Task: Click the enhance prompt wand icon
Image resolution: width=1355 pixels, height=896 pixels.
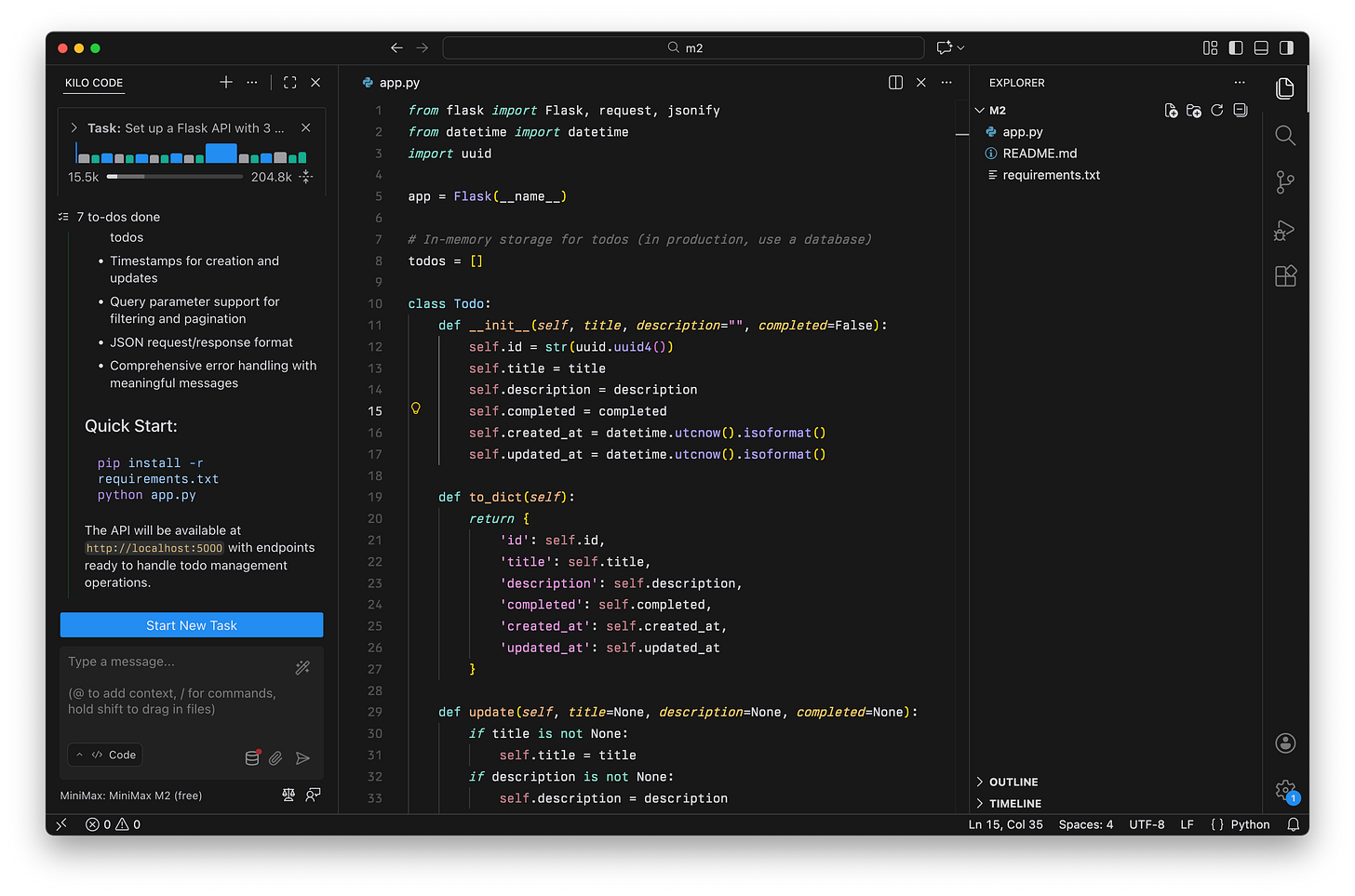Action: (x=302, y=667)
